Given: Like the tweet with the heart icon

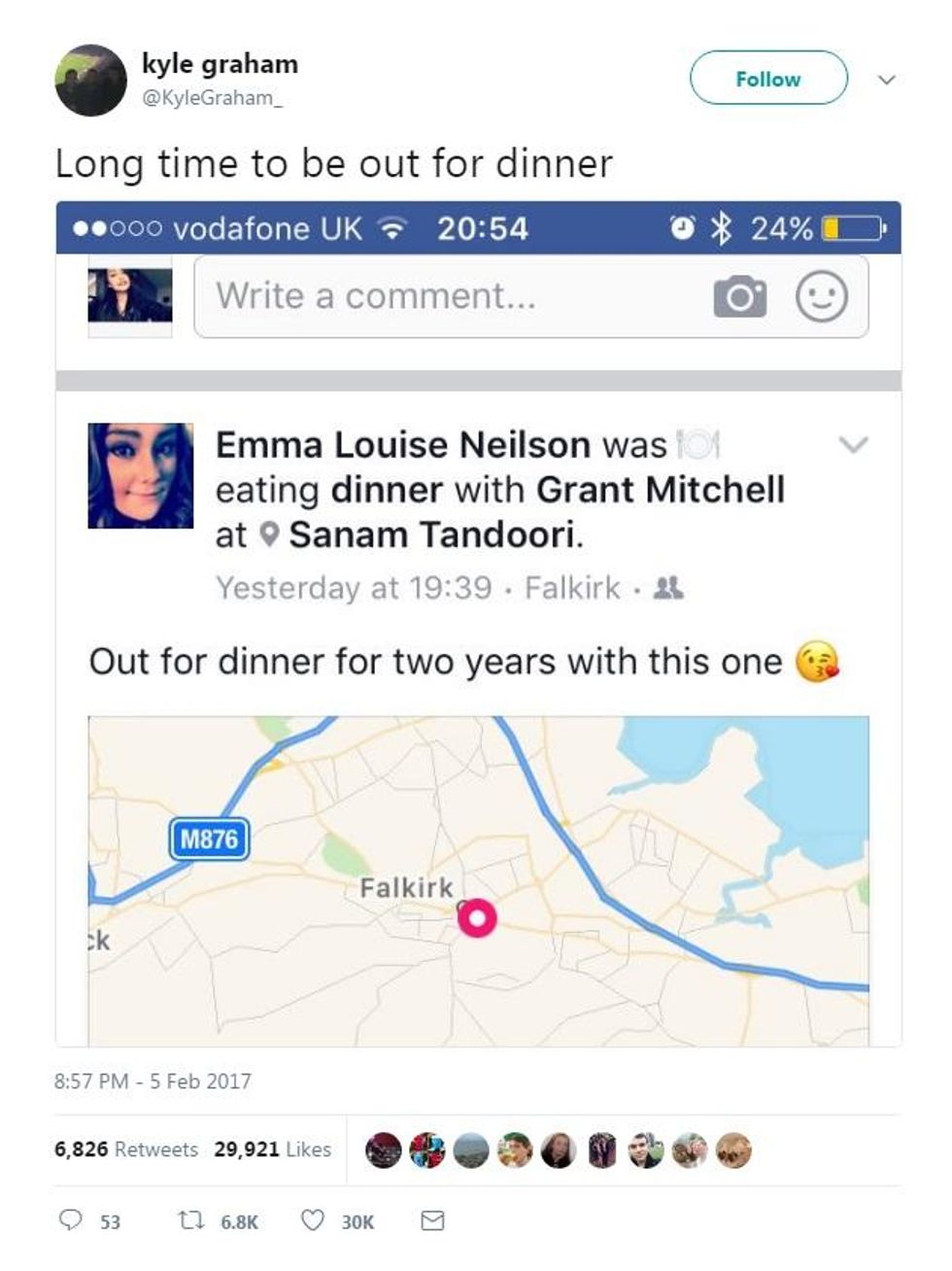Looking at the screenshot, I should point(312,1219).
